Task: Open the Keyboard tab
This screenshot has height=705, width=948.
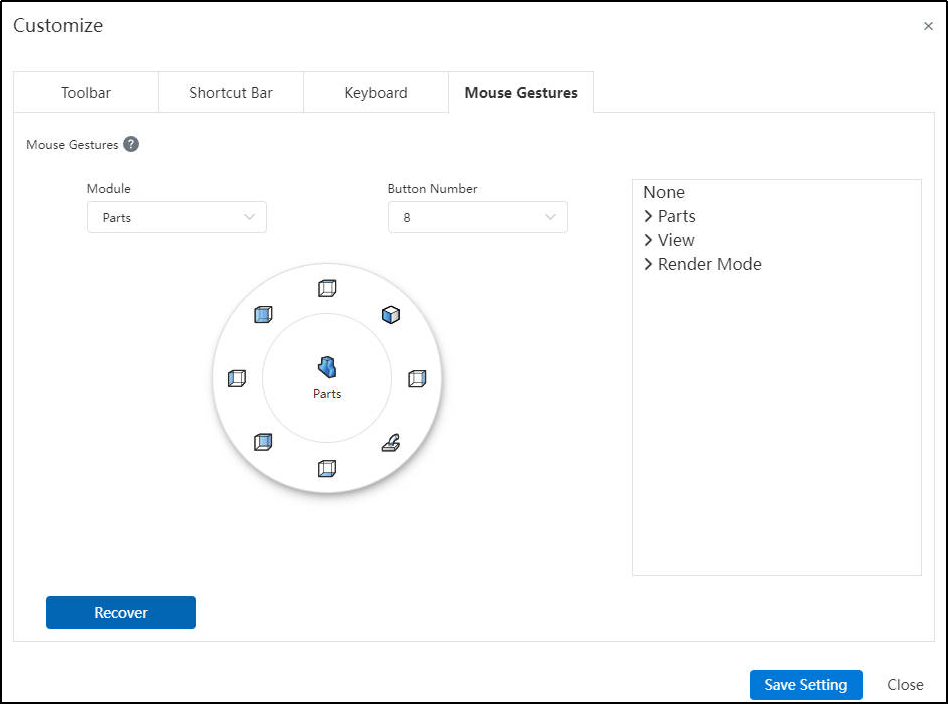Action: coord(376,93)
